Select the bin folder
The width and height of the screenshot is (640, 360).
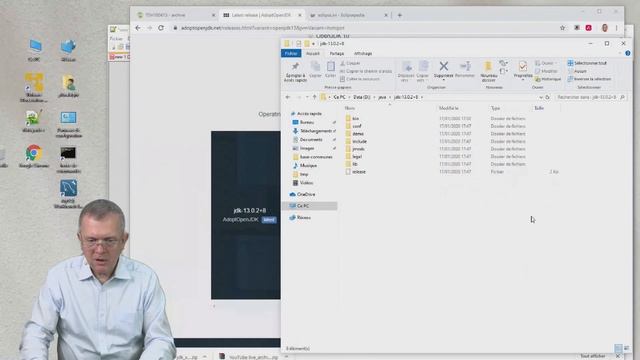[x=356, y=118]
